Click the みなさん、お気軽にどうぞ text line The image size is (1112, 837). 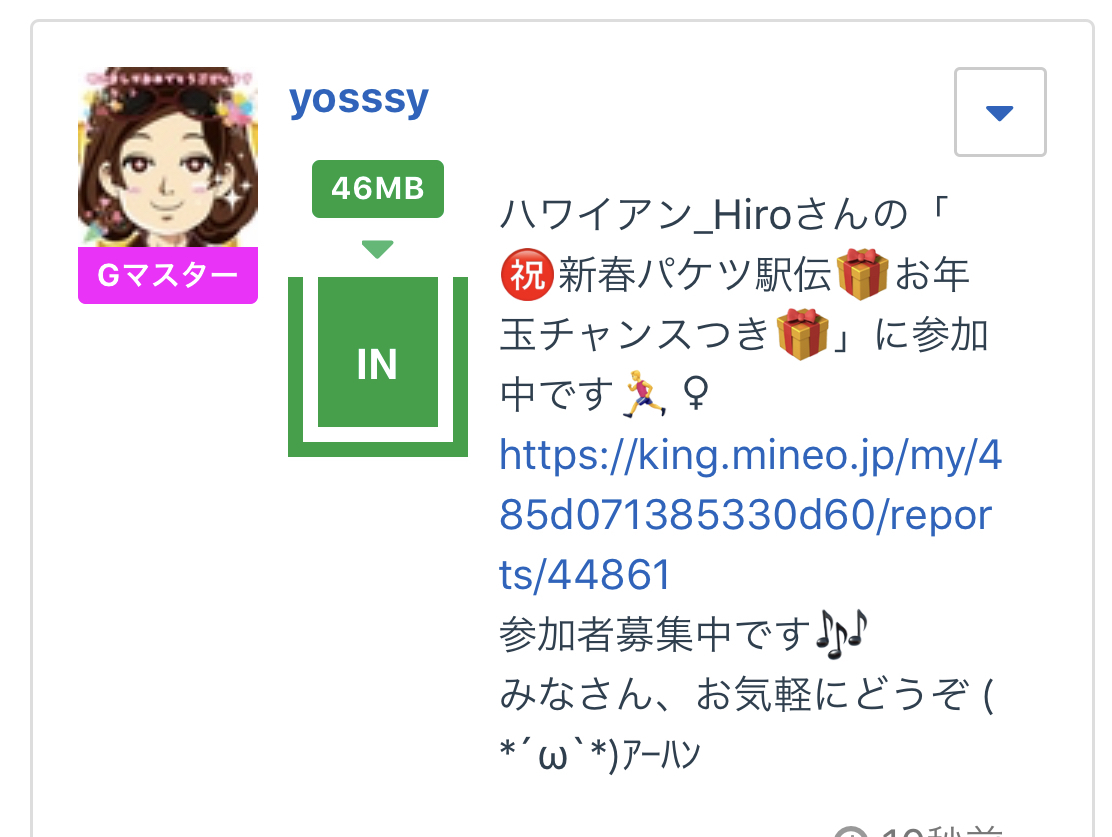(734, 694)
